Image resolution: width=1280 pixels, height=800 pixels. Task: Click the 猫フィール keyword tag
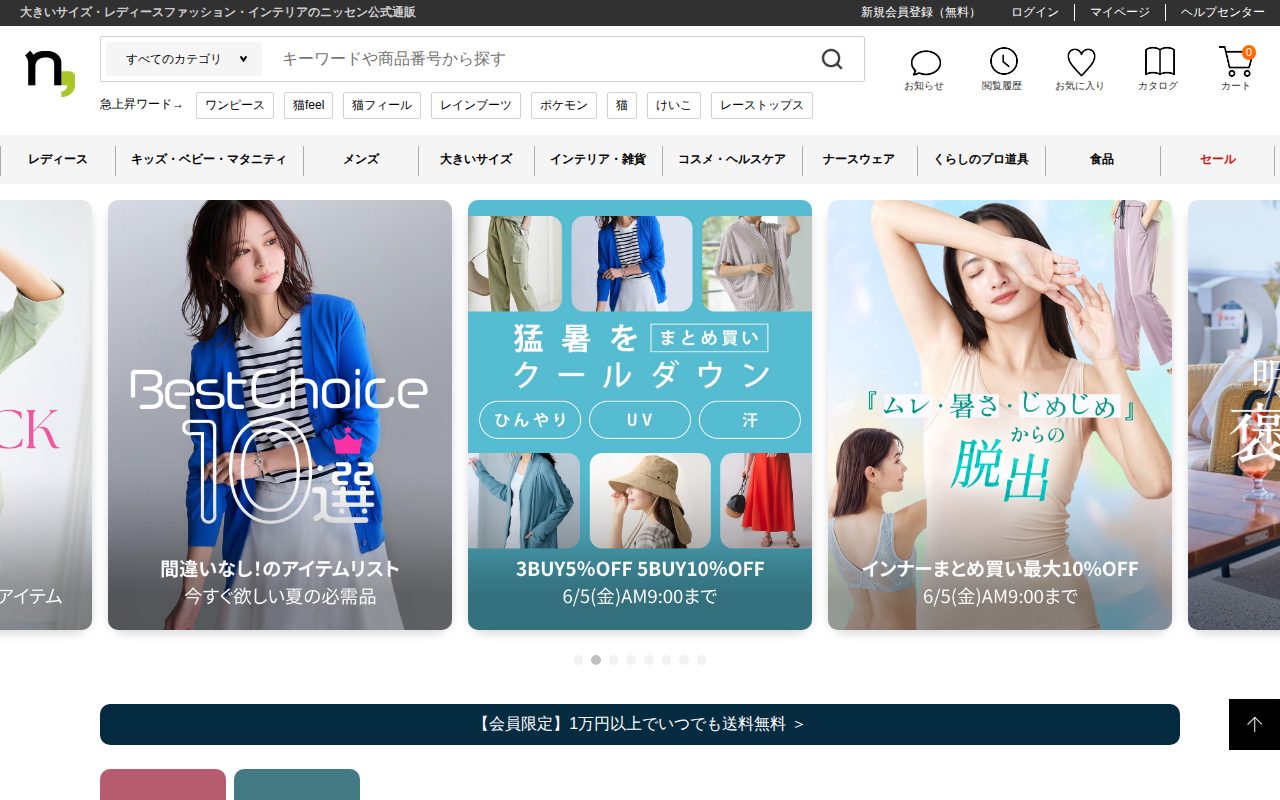click(x=382, y=105)
